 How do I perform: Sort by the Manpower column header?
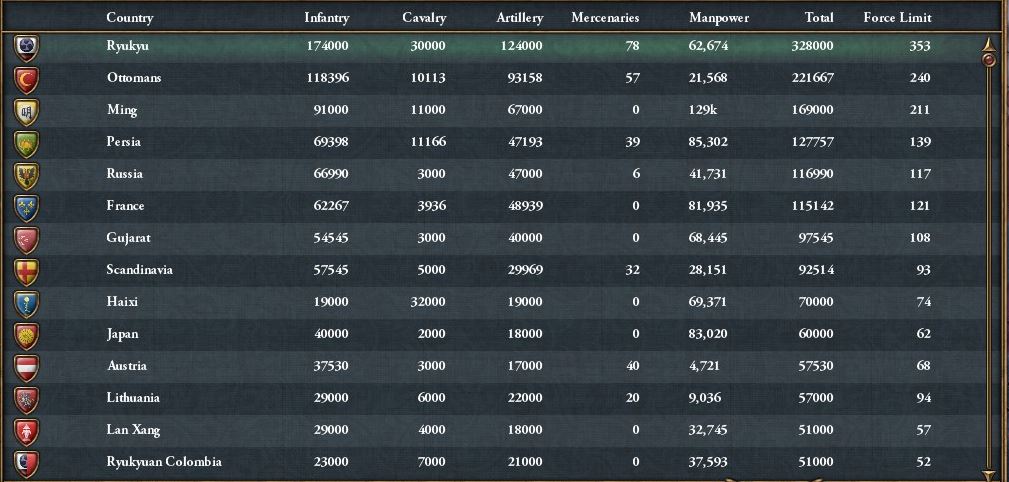(x=718, y=17)
